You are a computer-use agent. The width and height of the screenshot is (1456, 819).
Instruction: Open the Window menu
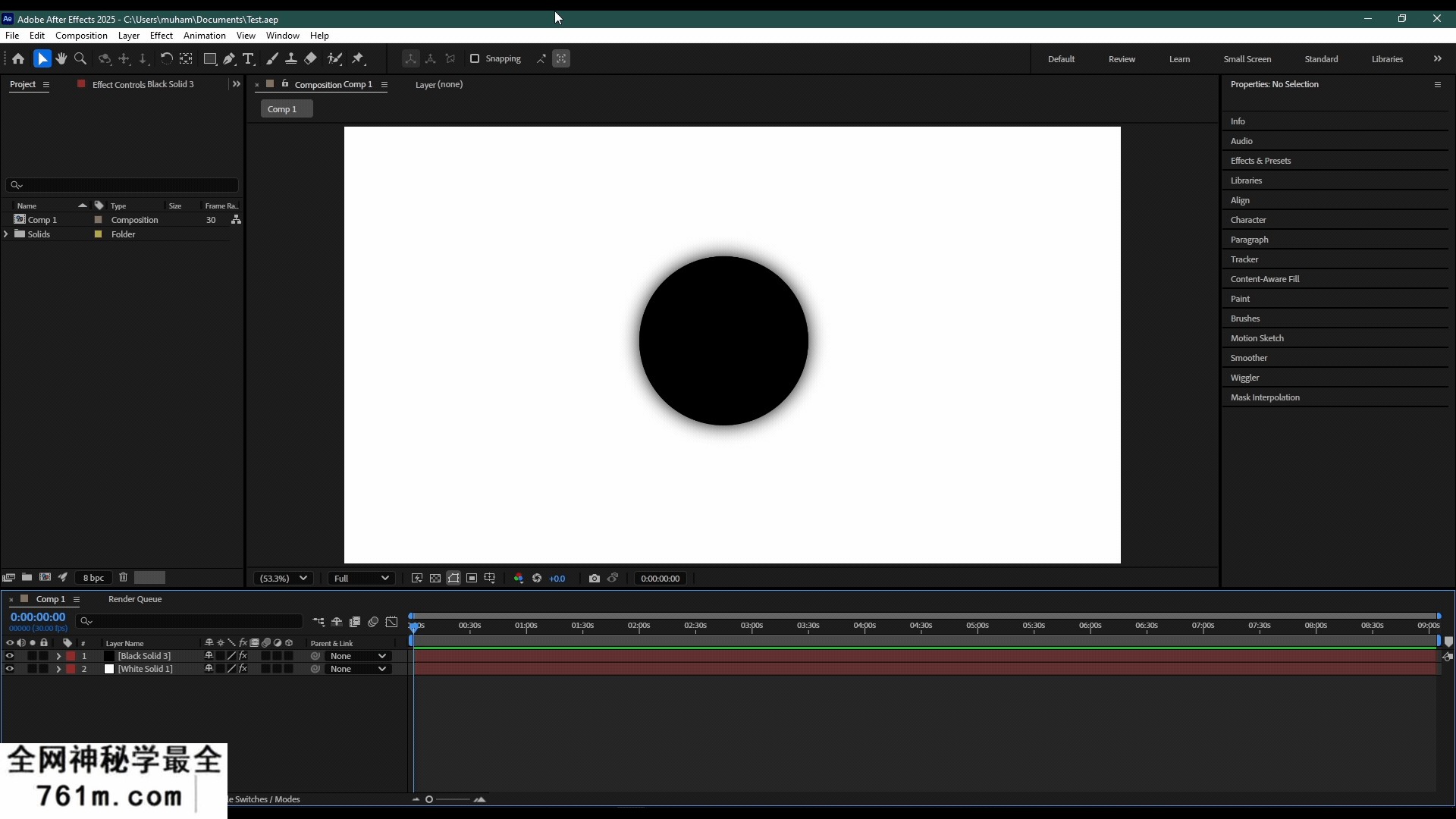click(283, 36)
